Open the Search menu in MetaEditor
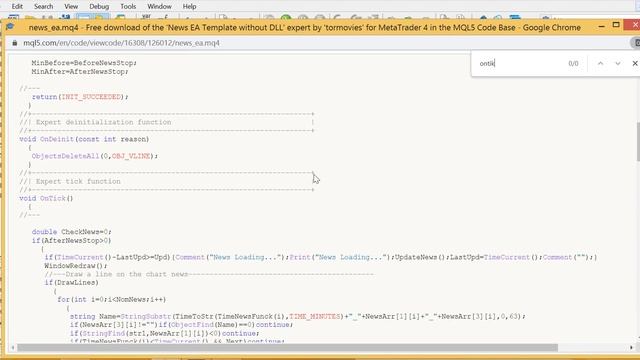This screenshot has height=360, width=640. (44, 7)
